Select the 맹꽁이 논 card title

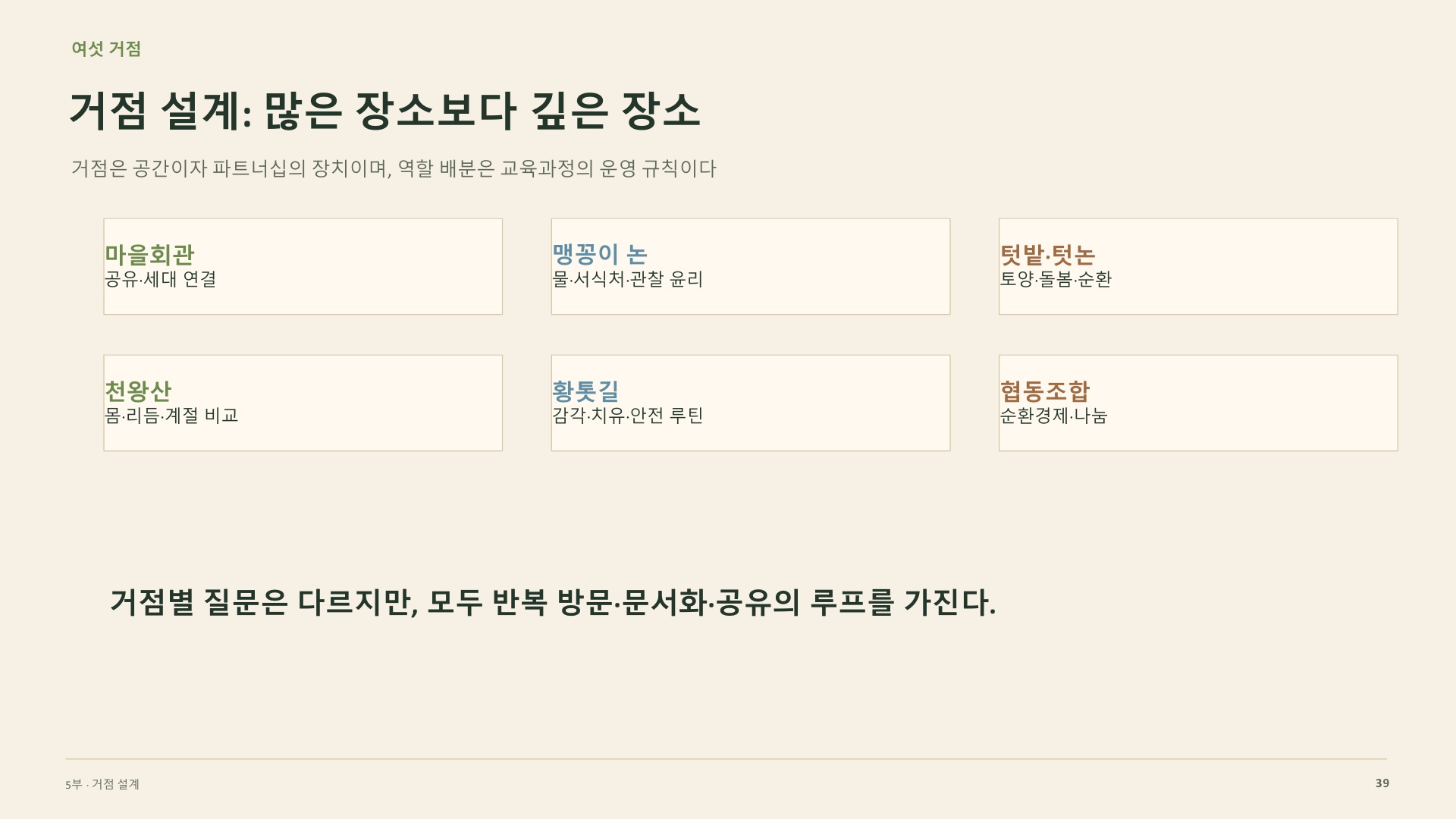pyautogui.click(x=599, y=255)
